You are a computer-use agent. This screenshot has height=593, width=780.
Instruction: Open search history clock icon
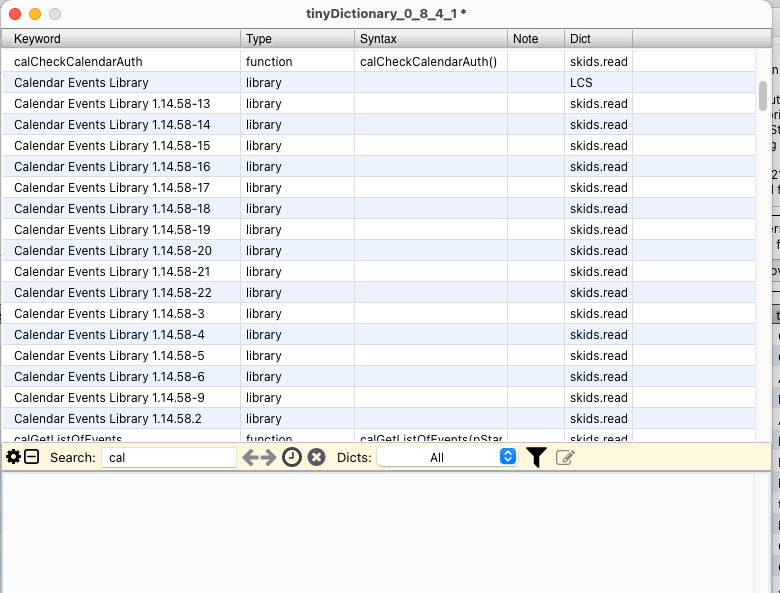coord(291,457)
